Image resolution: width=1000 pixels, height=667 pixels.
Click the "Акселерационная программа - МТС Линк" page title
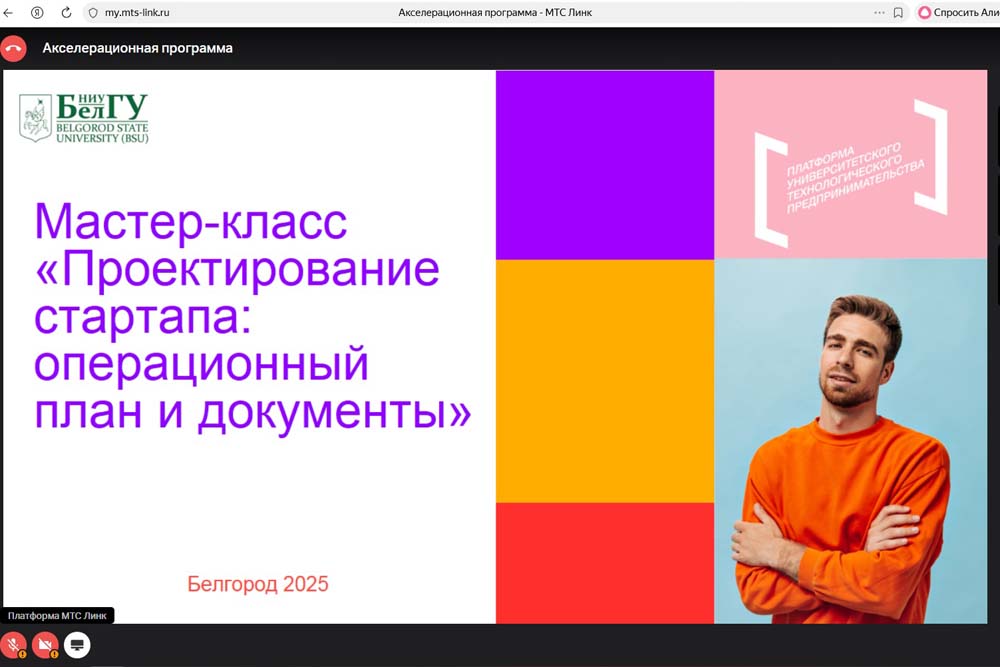tap(495, 13)
